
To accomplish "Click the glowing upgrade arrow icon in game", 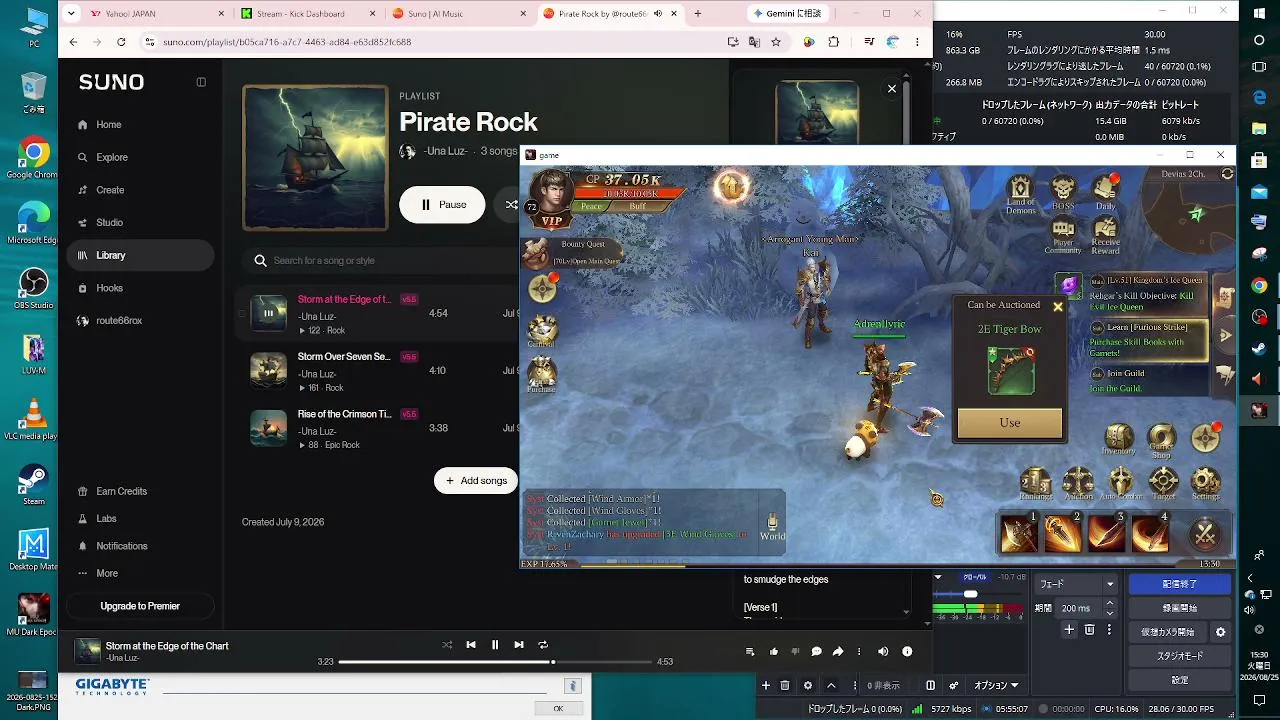I will point(732,186).
